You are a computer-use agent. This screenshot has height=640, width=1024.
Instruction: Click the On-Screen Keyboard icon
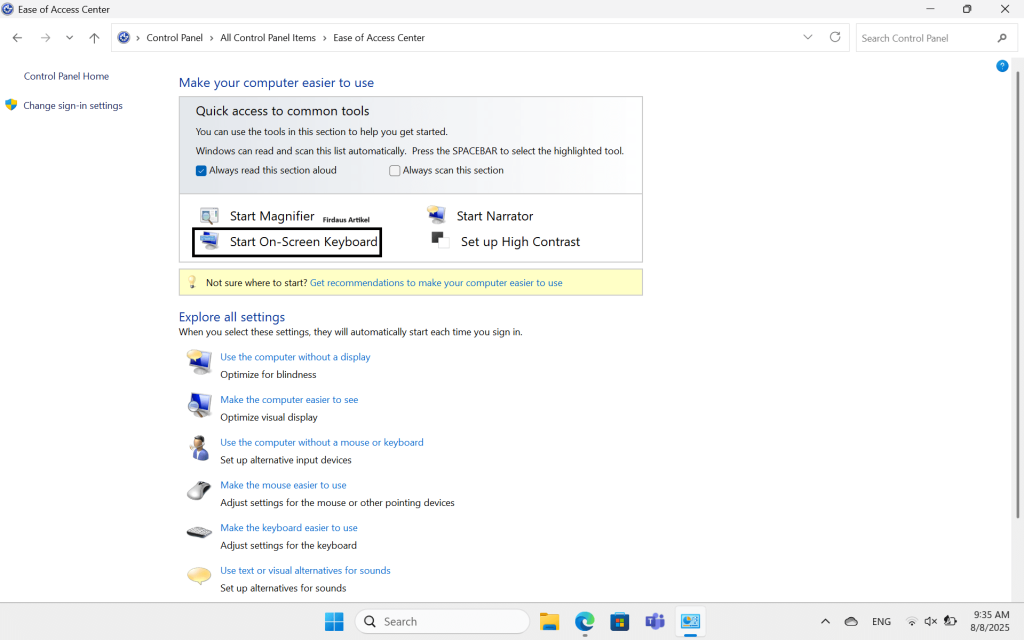(x=209, y=241)
